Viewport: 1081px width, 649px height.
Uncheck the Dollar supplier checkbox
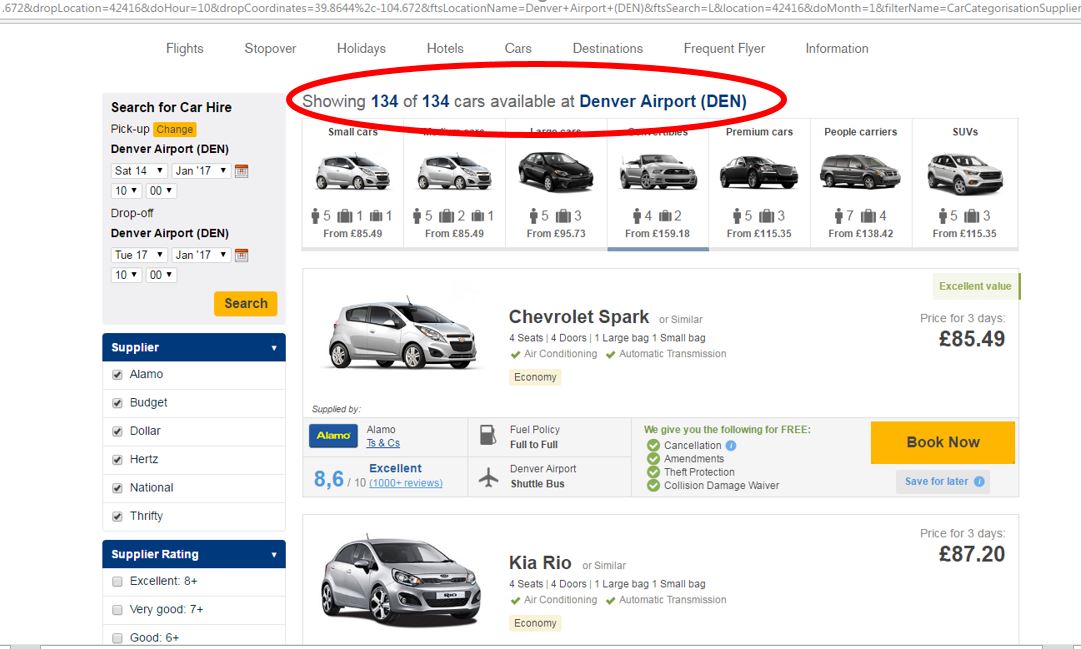tap(117, 432)
